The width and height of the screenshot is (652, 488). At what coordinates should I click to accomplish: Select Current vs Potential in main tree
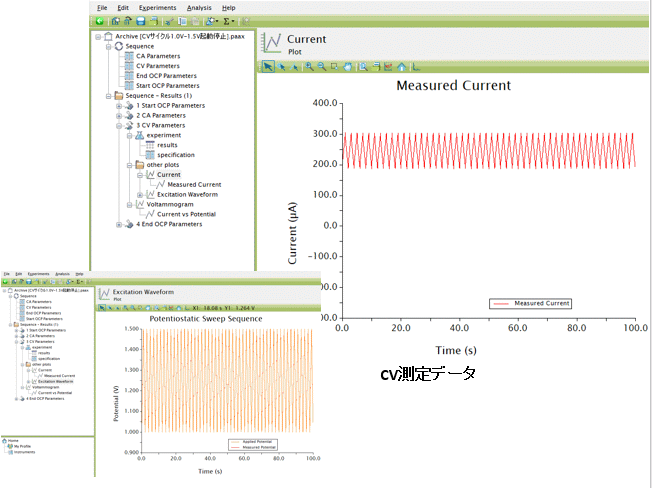coord(186,214)
